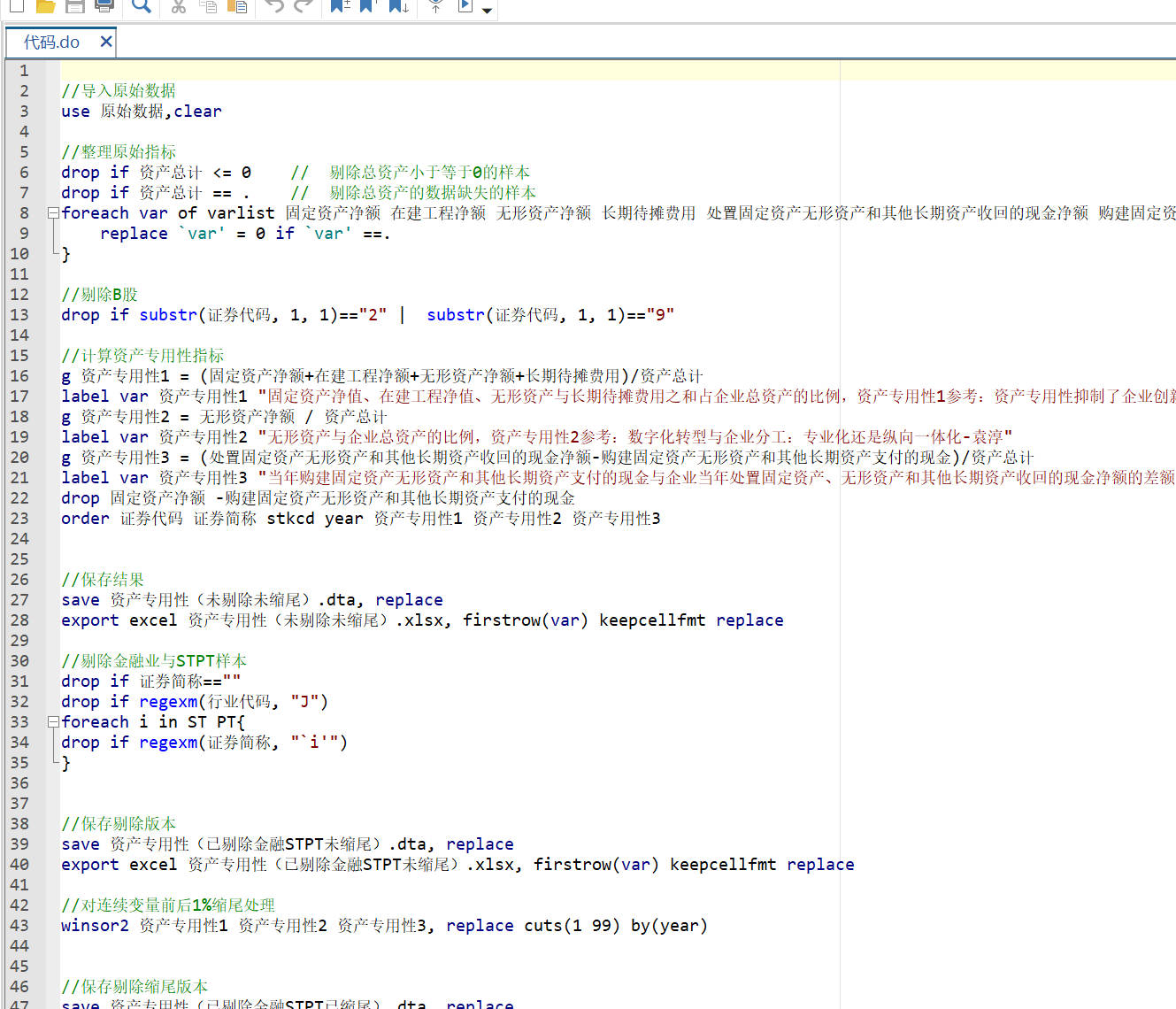Collapse the foreach loop at line 33

coord(53,722)
